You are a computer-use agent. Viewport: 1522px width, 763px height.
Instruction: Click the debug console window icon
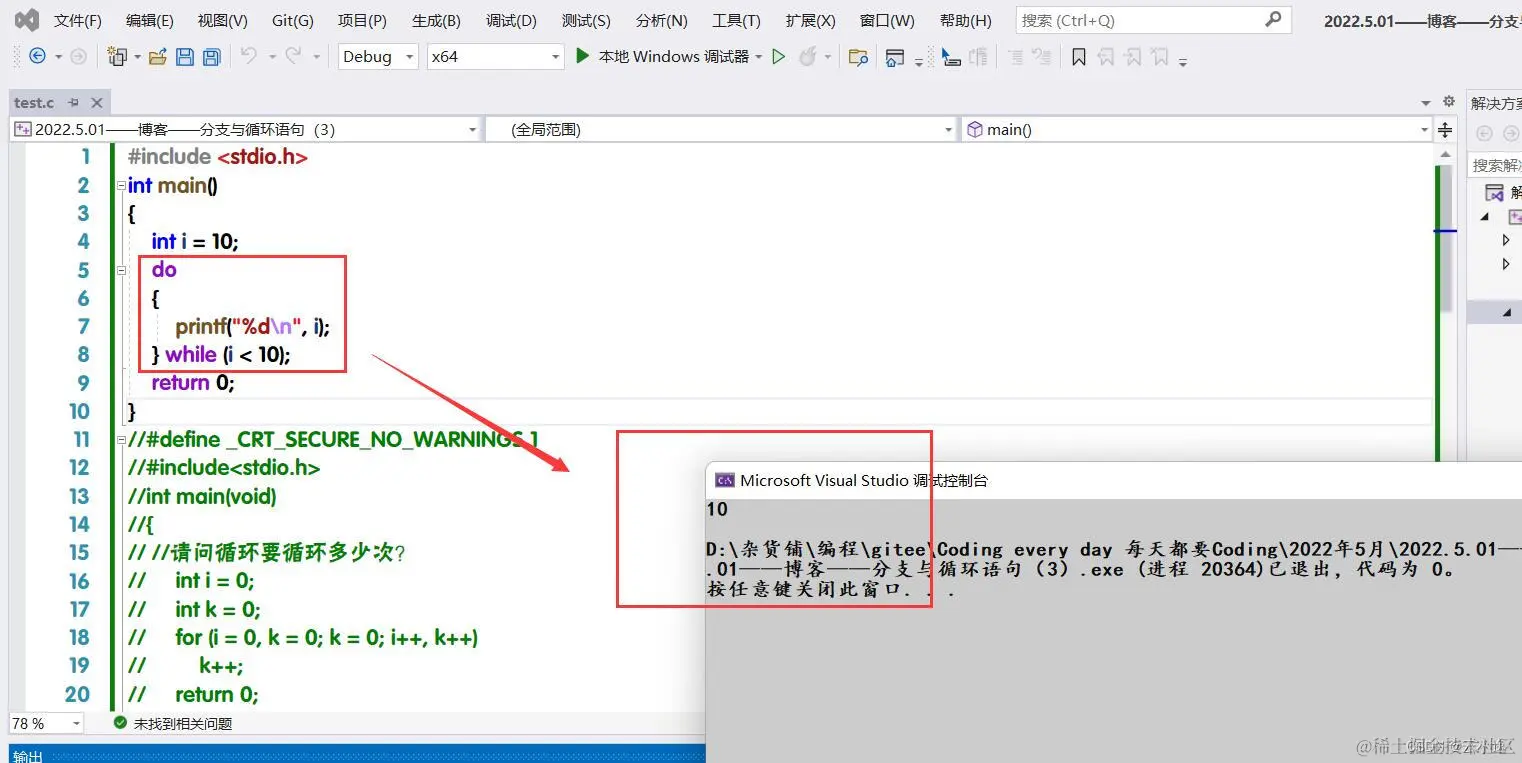coord(725,480)
